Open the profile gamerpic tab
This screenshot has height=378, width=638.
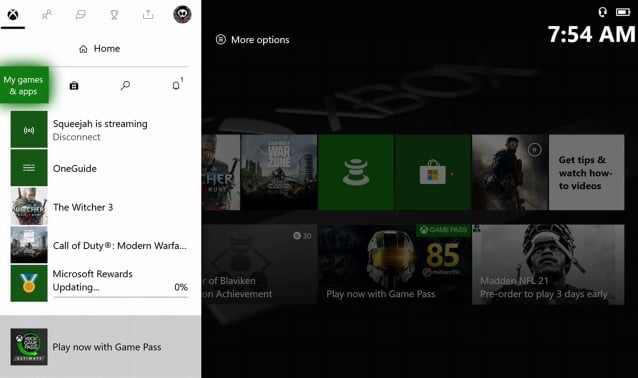point(182,15)
